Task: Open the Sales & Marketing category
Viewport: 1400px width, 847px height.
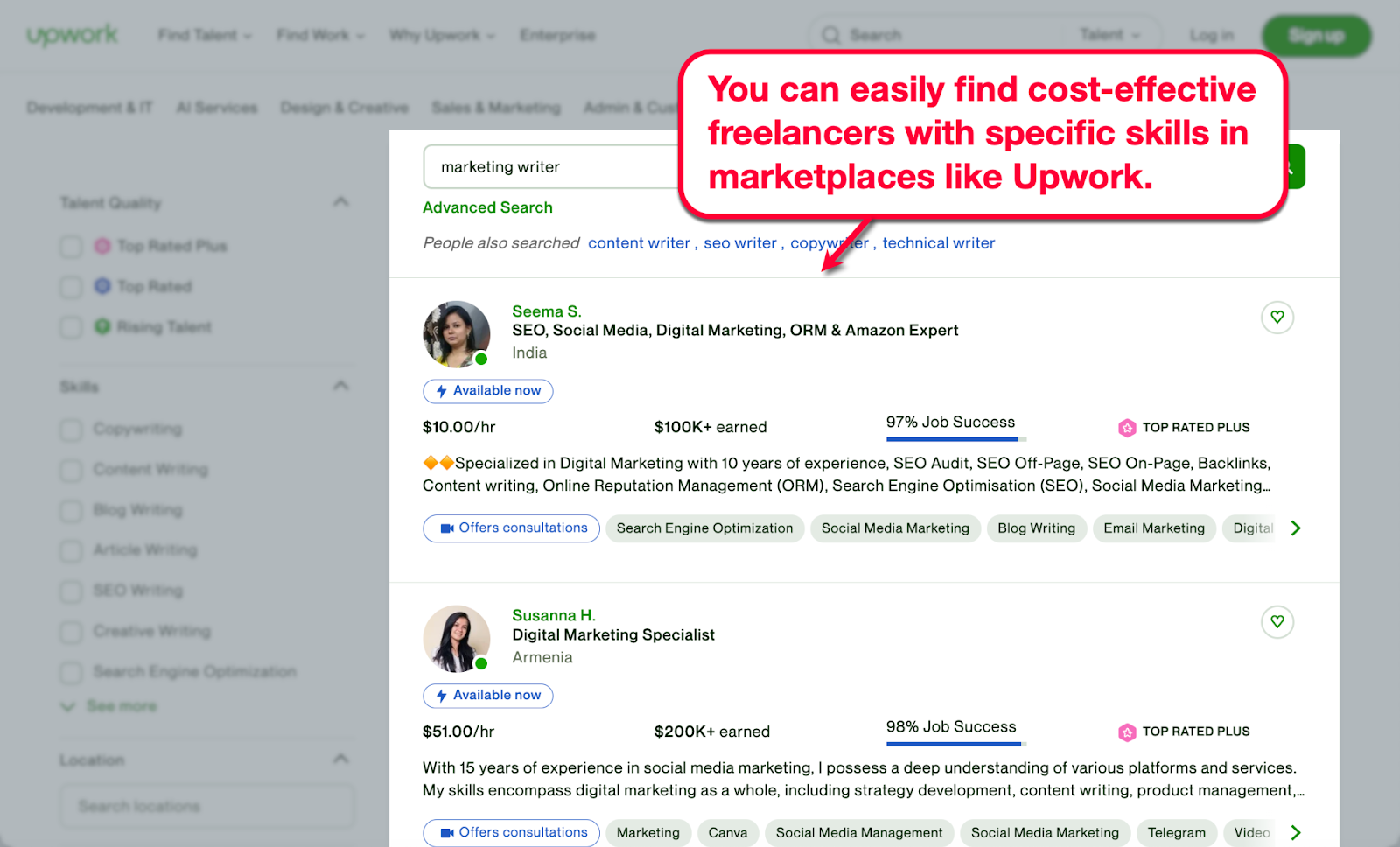Action: click(496, 107)
